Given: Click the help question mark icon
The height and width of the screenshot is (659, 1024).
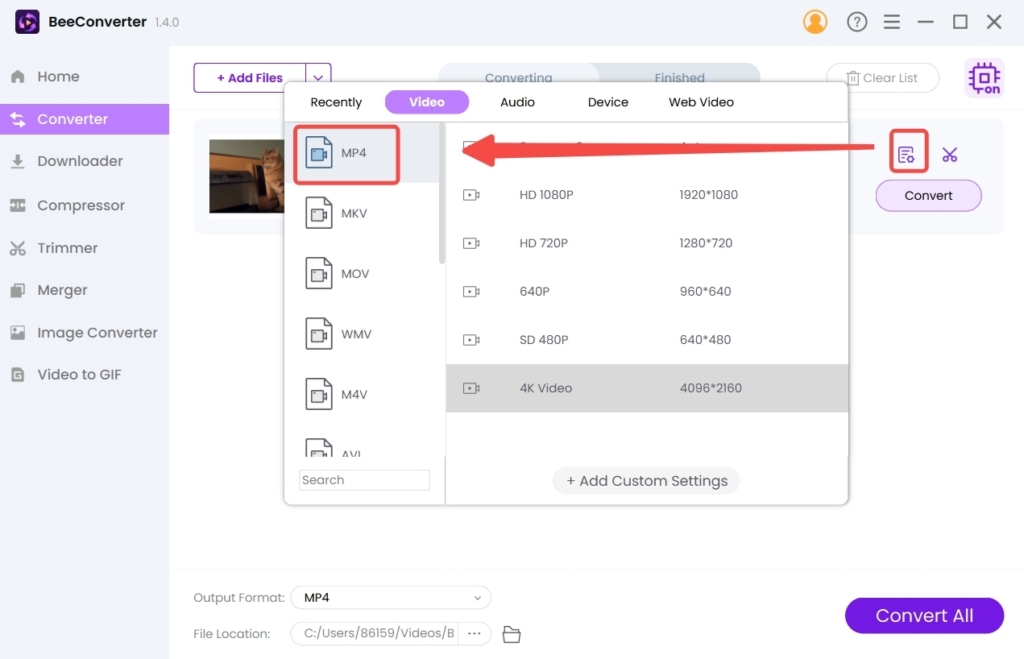Looking at the screenshot, I should 857,21.
